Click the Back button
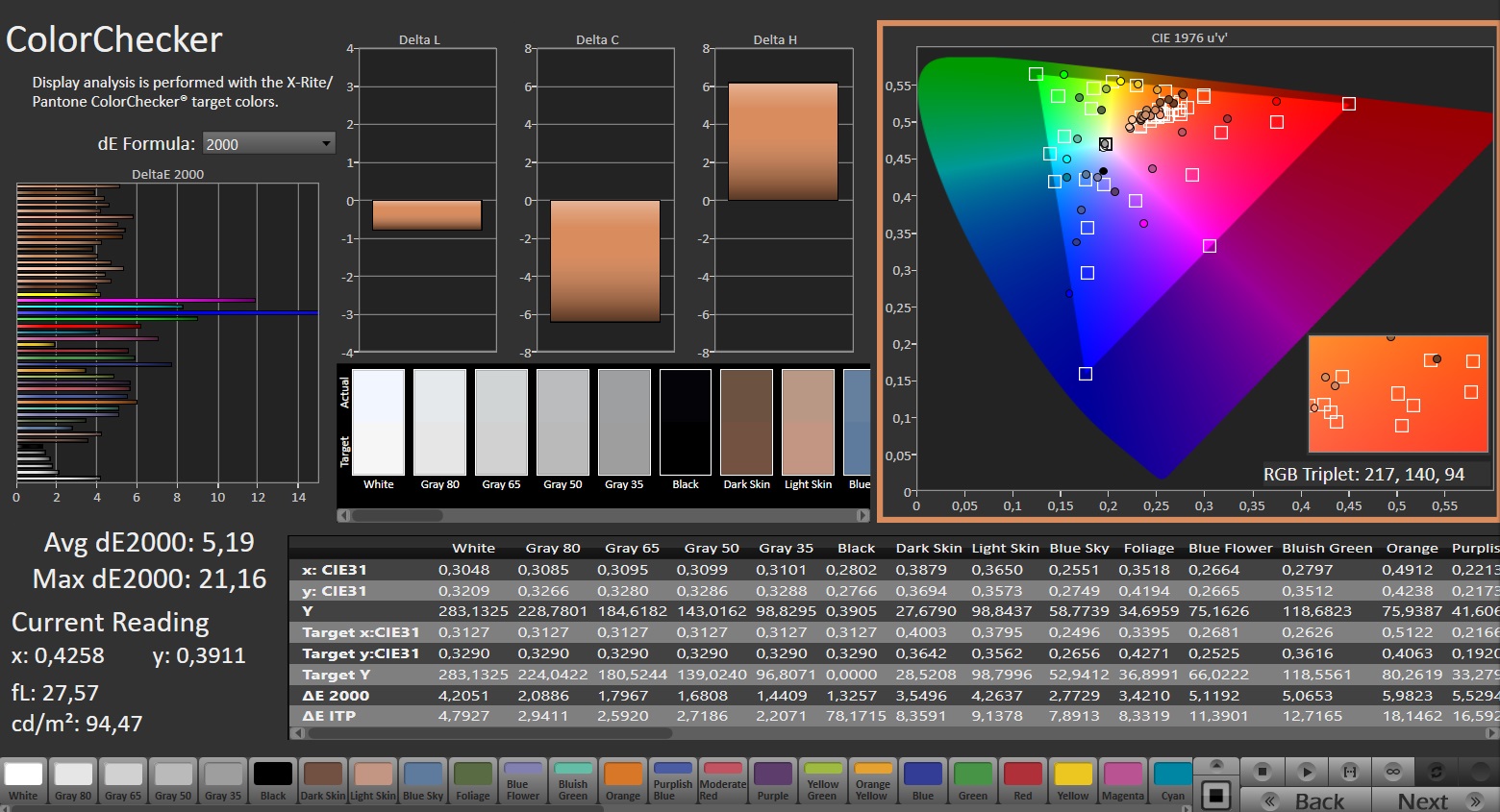 coord(1305,800)
